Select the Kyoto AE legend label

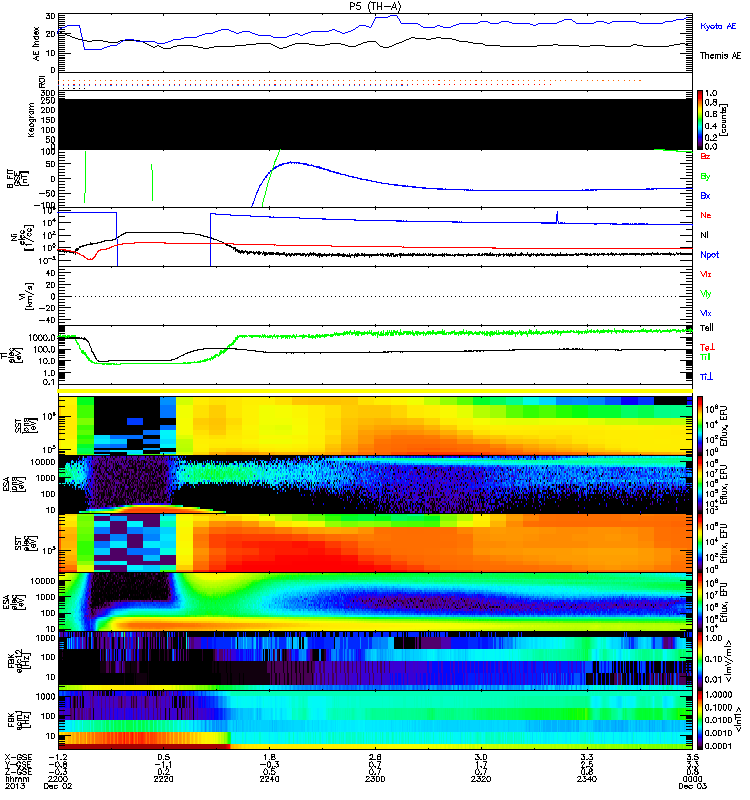click(718, 26)
